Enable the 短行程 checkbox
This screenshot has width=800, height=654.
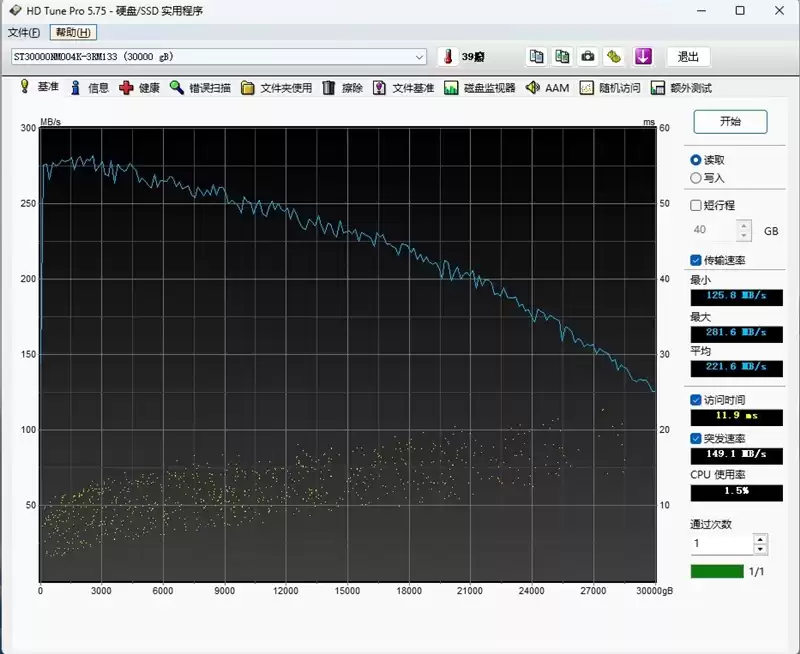point(696,205)
